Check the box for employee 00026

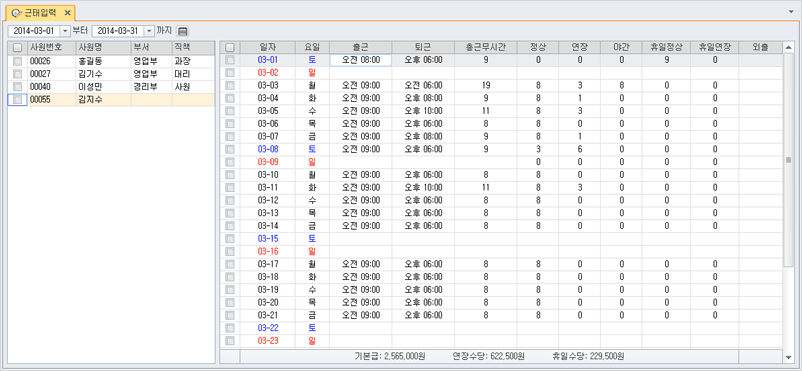17,61
